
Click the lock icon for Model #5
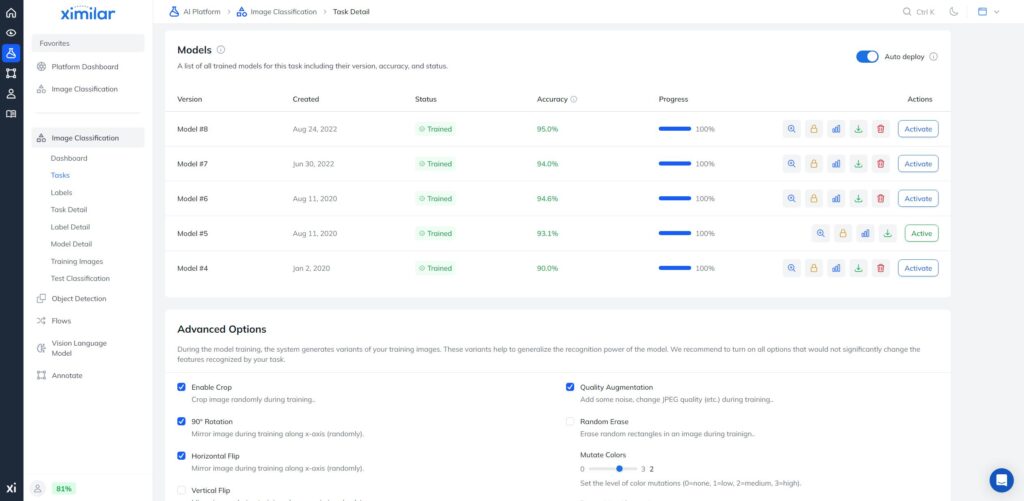tap(843, 234)
